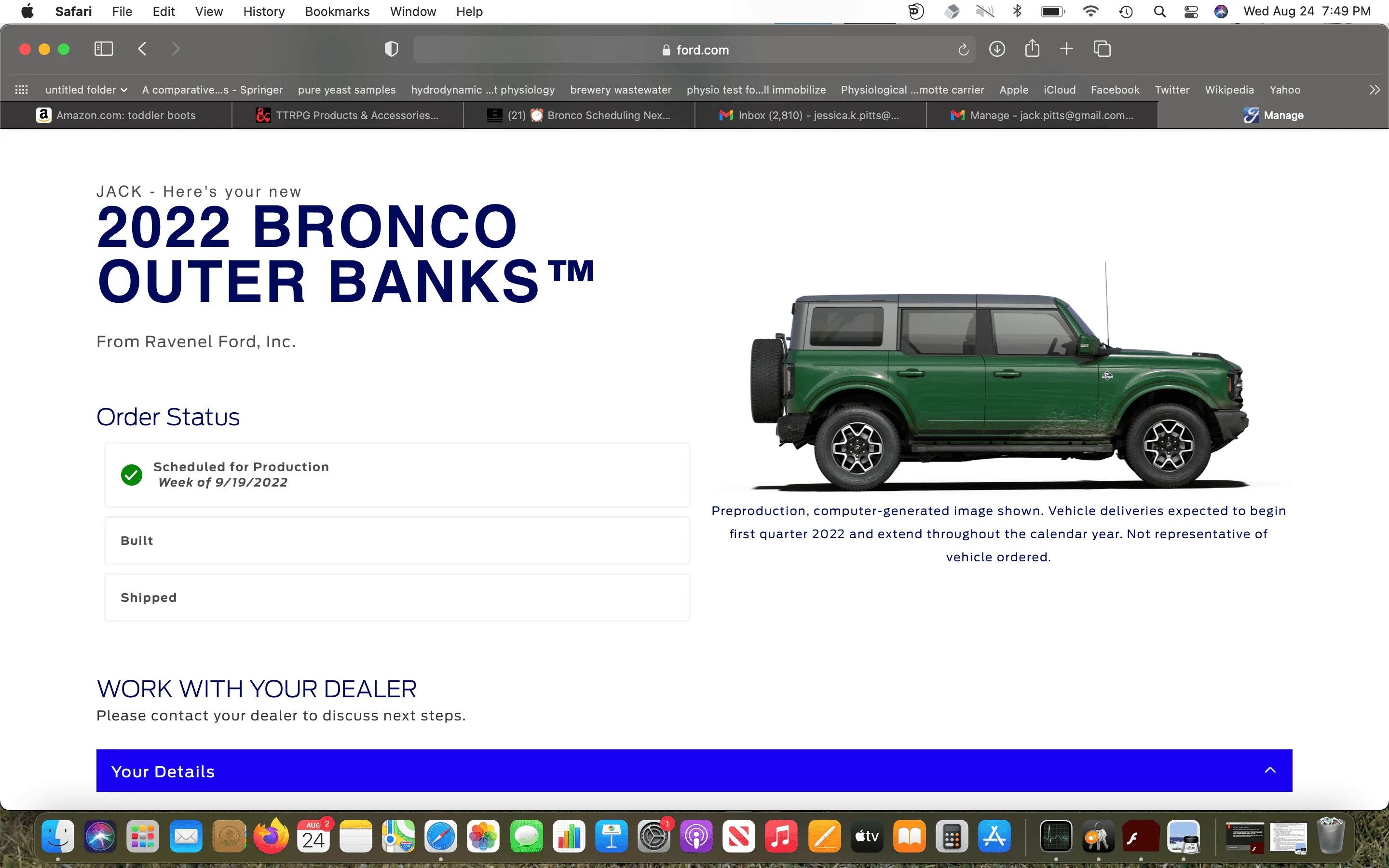Open the File menu

122,12
